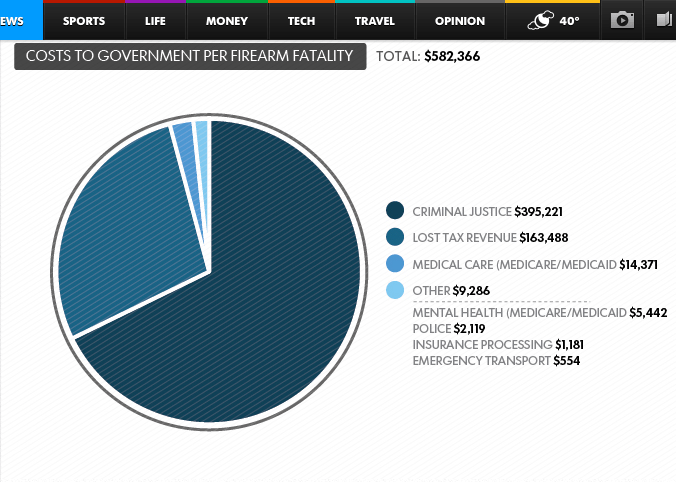Click the Criminal Justice legend dot
Screen dimensions: 676x482
[395, 211]
